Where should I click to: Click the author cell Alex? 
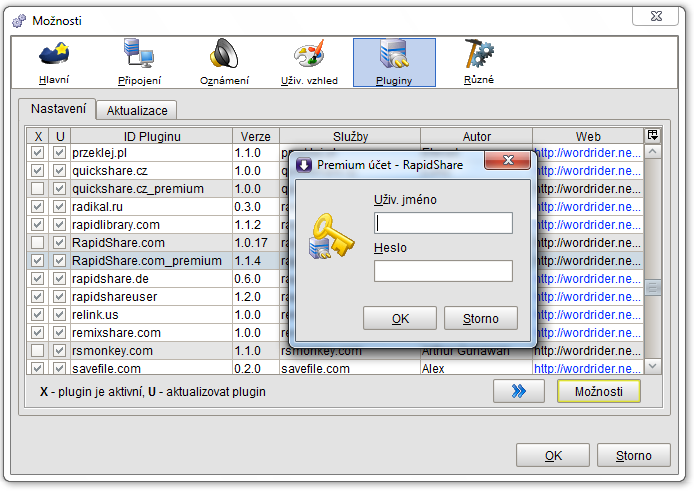[433, 368]
